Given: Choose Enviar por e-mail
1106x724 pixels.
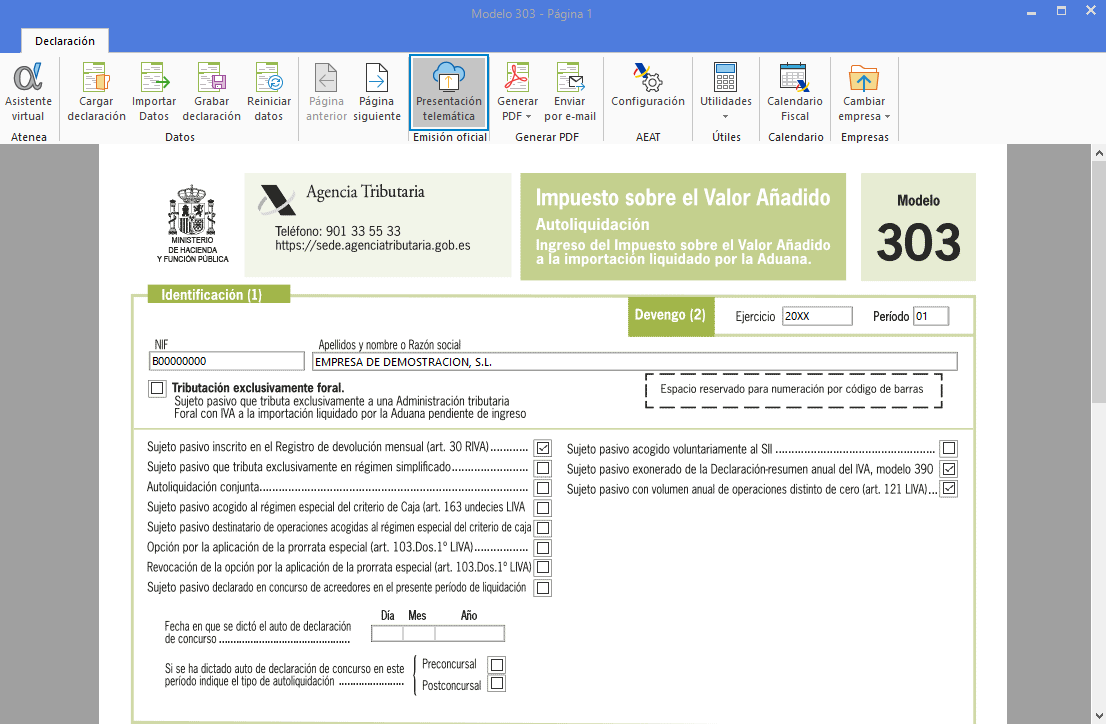Looking at the screenshot, I should [x=570, y=92].
